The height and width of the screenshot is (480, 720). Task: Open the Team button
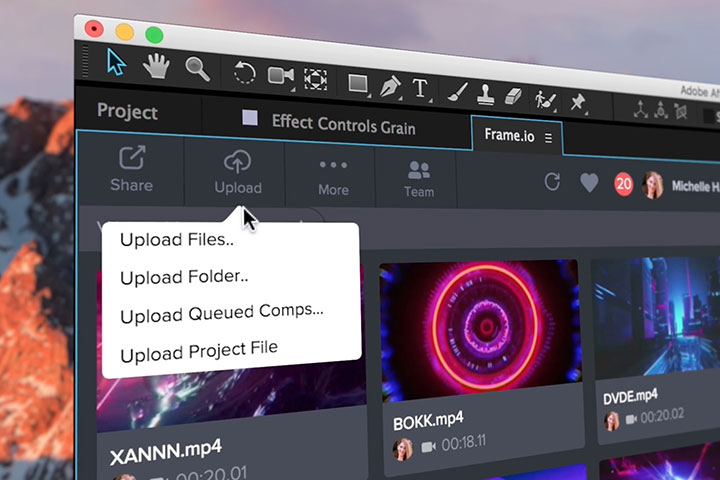[x=419, y=180]
